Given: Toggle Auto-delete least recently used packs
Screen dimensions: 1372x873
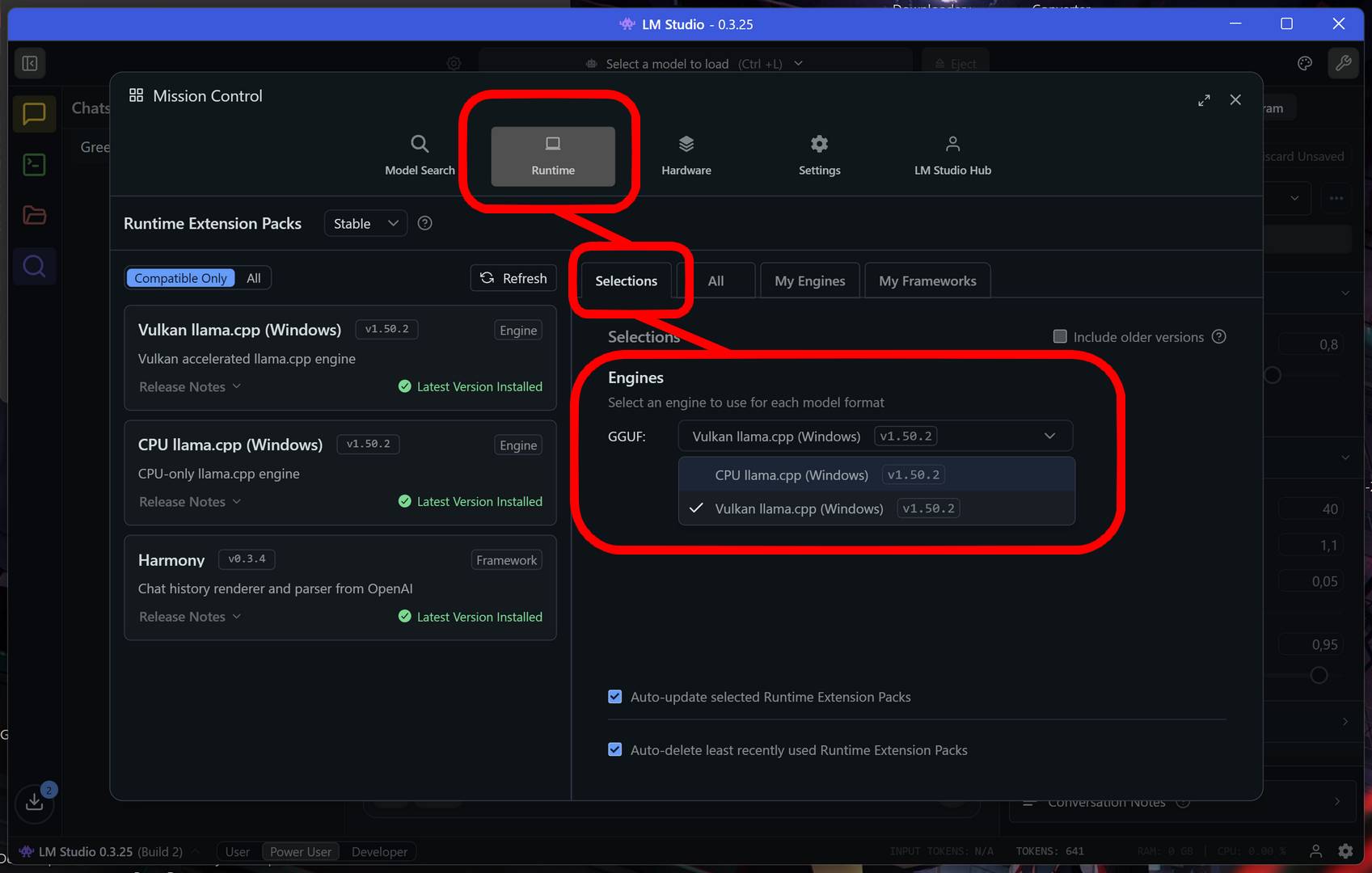Looking at the screenshot, I should coord(615,749).
